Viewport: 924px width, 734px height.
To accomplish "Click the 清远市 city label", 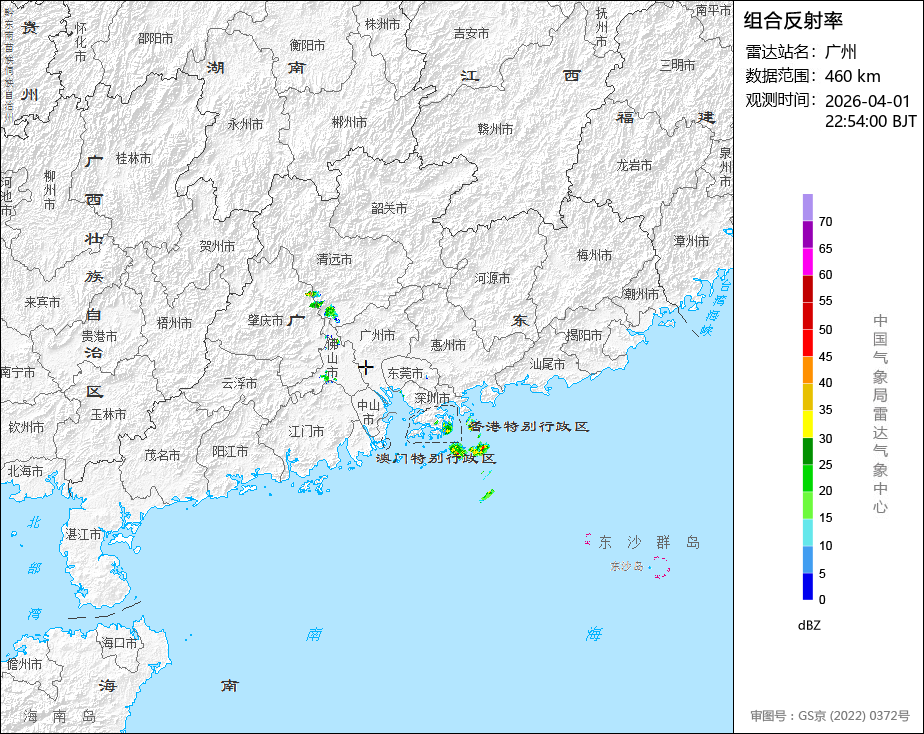I will tap(334, 259).
